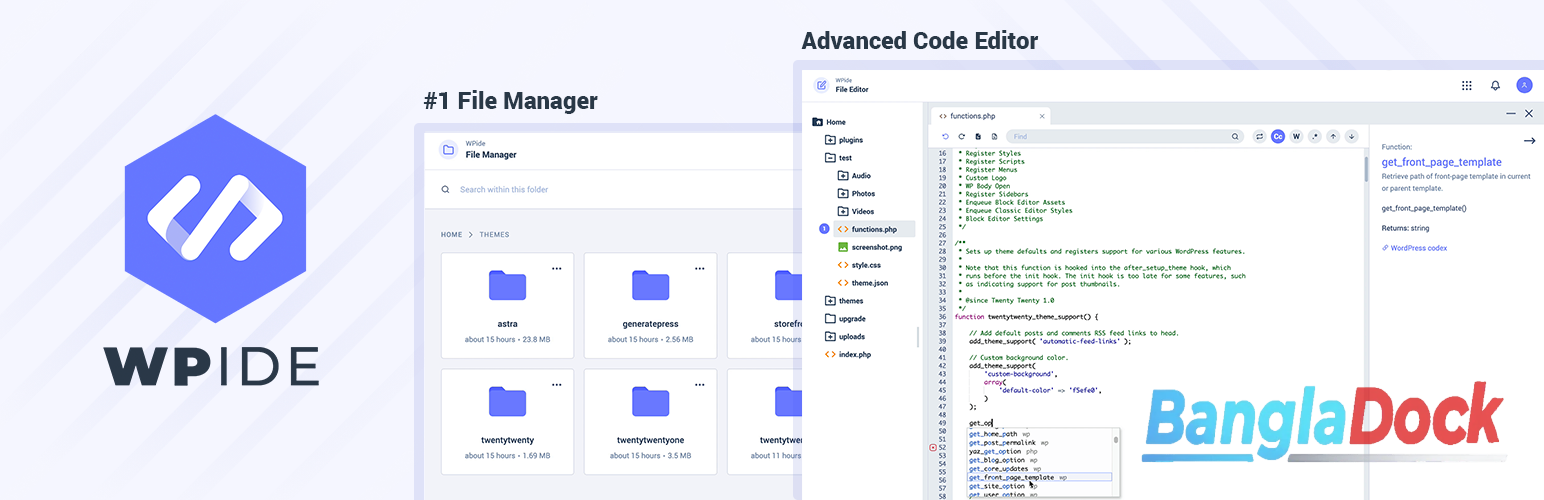Choose get_front_page_template autocomplete suggestion
This screenshot has width=1544, height=500.
click(x=1040, y=478)
